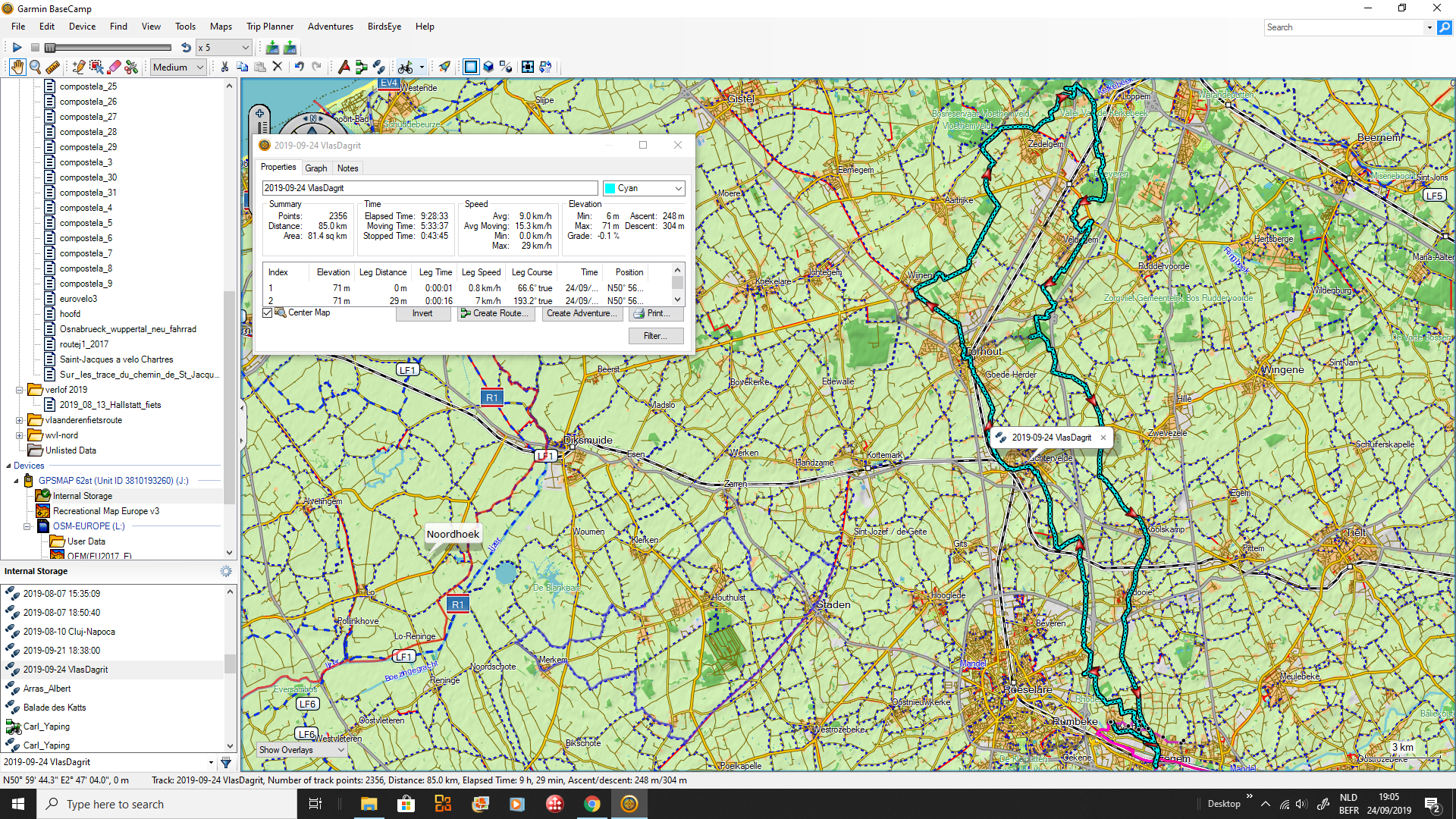The image size is (1456, 819).
Task: Open the File menu
Action: [18, 27]
